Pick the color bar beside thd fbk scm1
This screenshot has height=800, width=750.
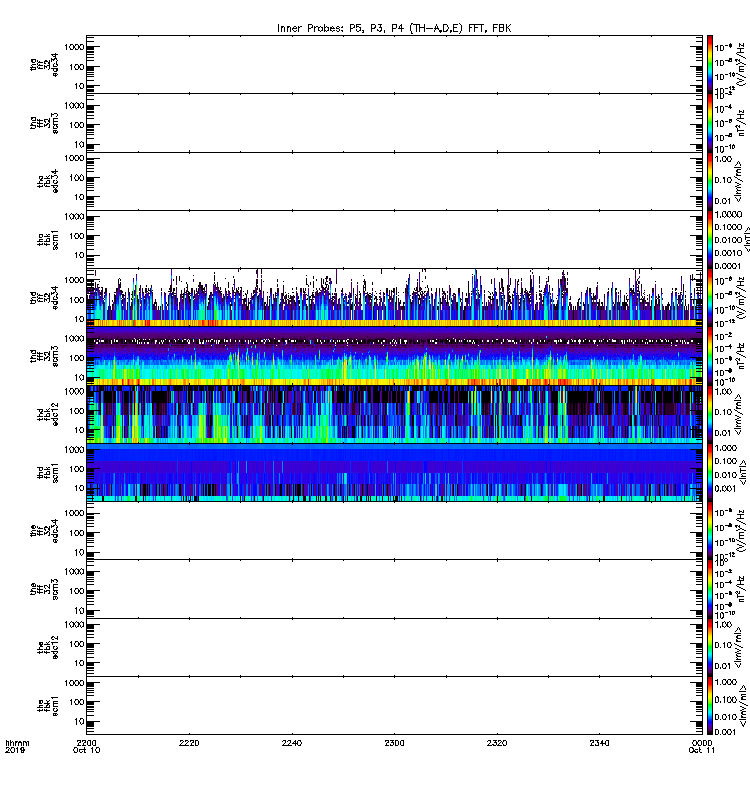point(710,472)
